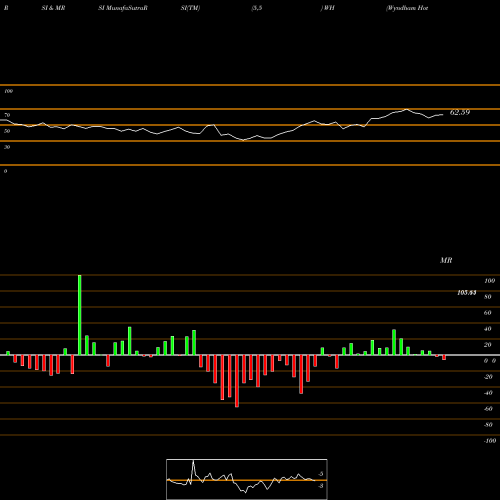The height and width of the screenshot is (500, 500).
Task: Click the tallest green MR bar
Action: 79,315
